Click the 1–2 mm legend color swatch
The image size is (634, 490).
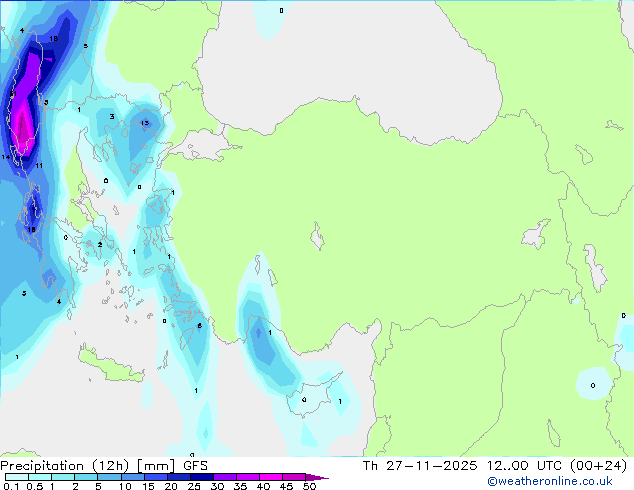[x=63, y=477]
